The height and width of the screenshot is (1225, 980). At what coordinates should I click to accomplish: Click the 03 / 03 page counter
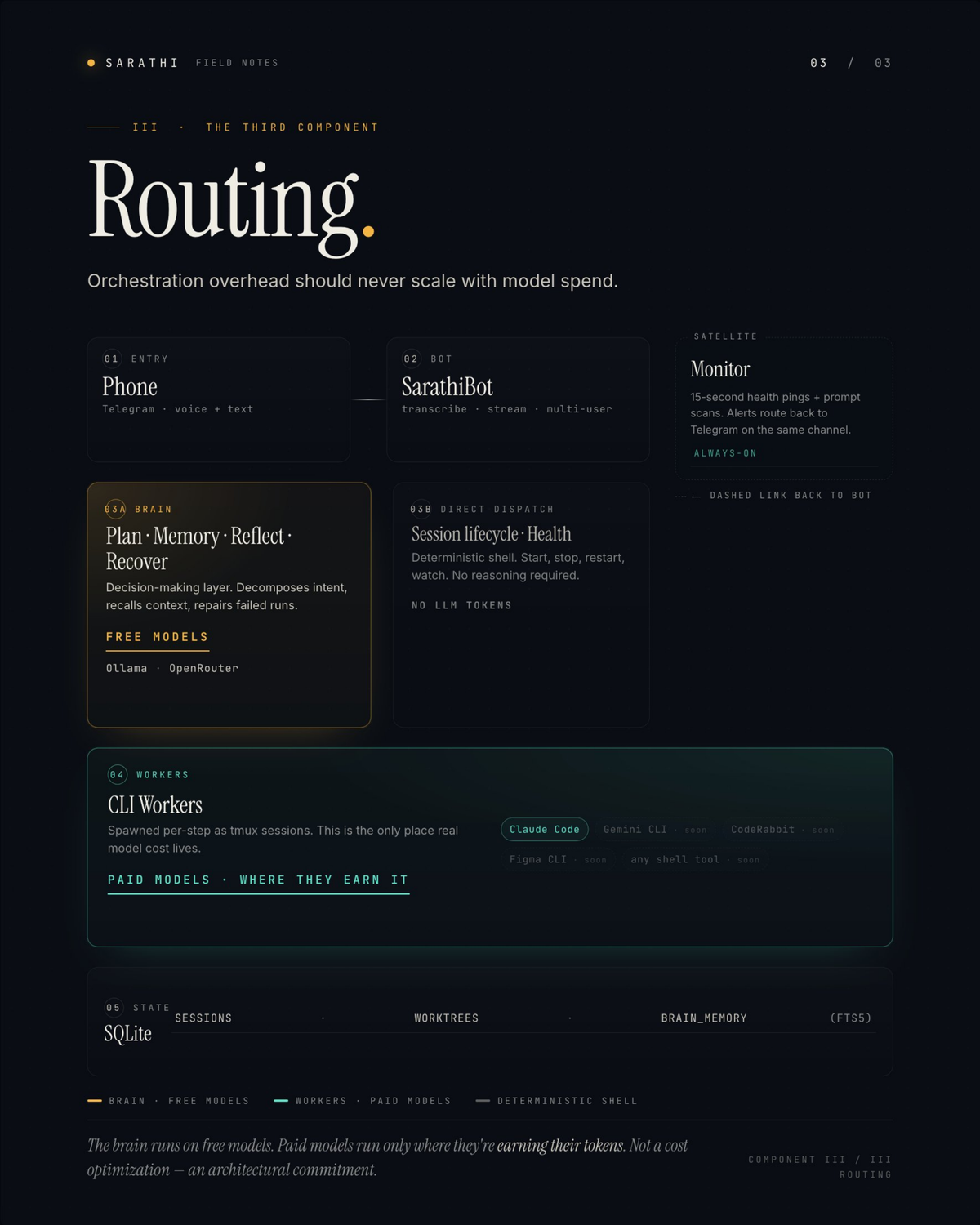tap(850, 63)
